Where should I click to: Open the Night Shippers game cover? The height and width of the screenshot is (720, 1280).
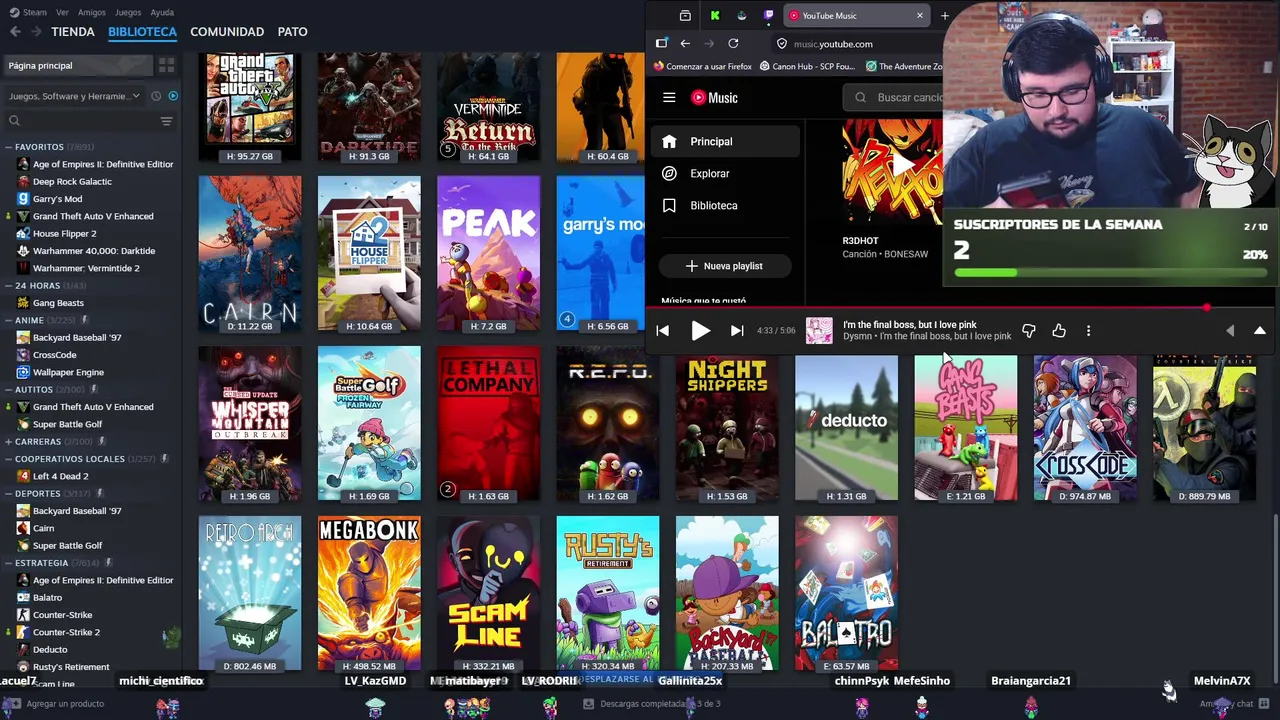tap(727, 428)
